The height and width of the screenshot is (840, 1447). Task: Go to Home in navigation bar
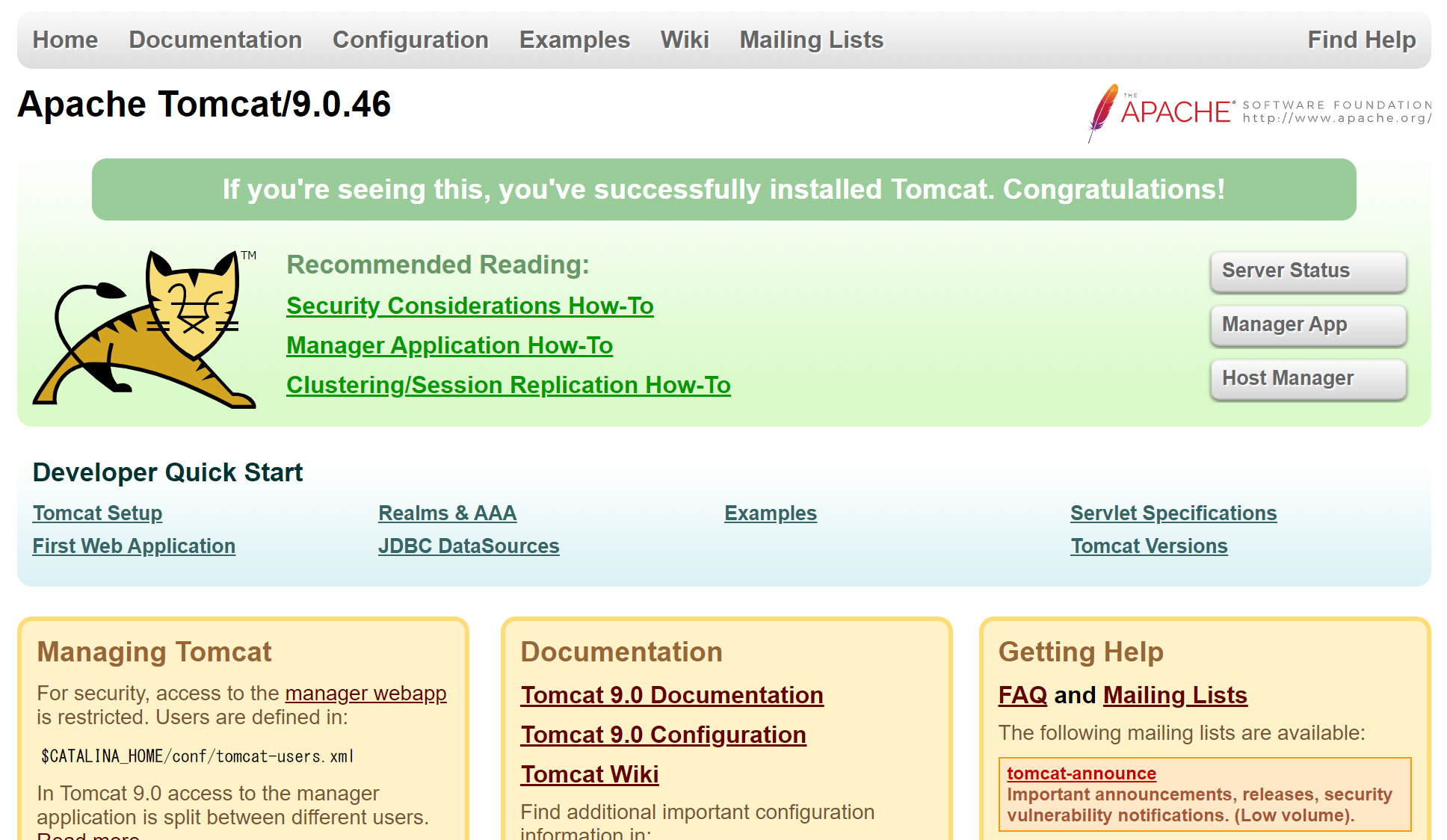pyautogui.click(x=65, y=40)
